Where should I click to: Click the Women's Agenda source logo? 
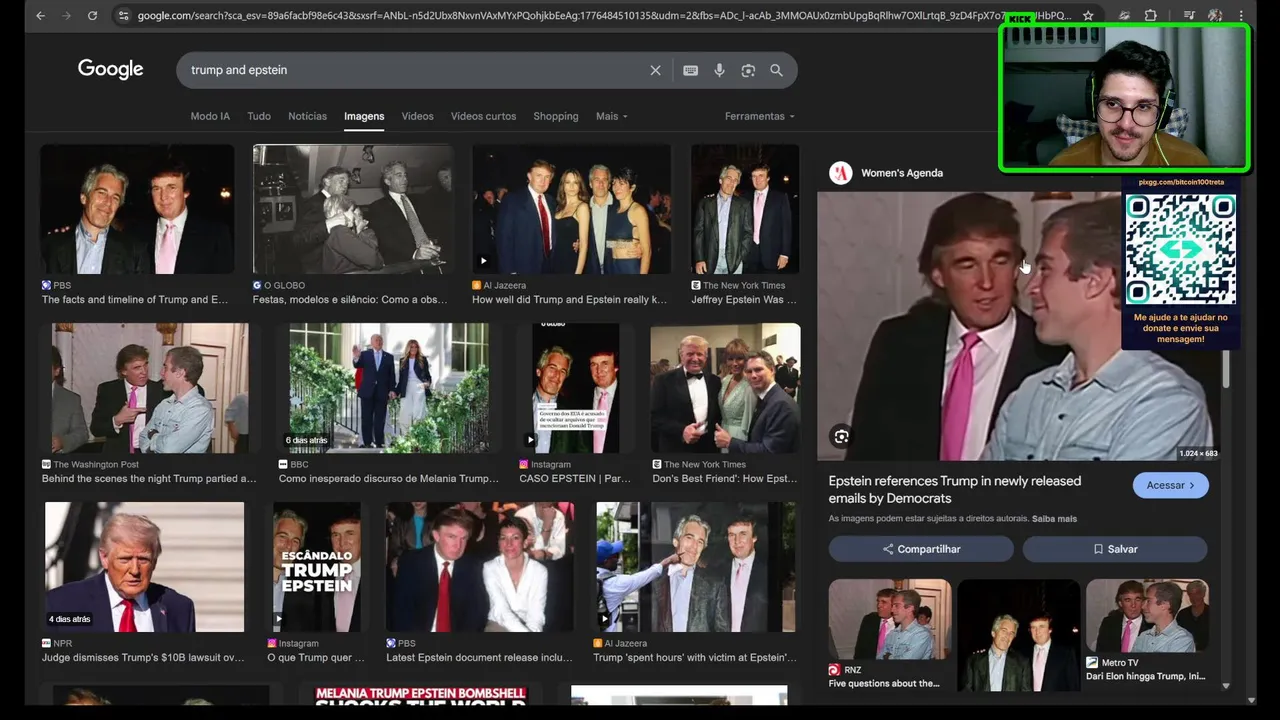click(840, 173)
